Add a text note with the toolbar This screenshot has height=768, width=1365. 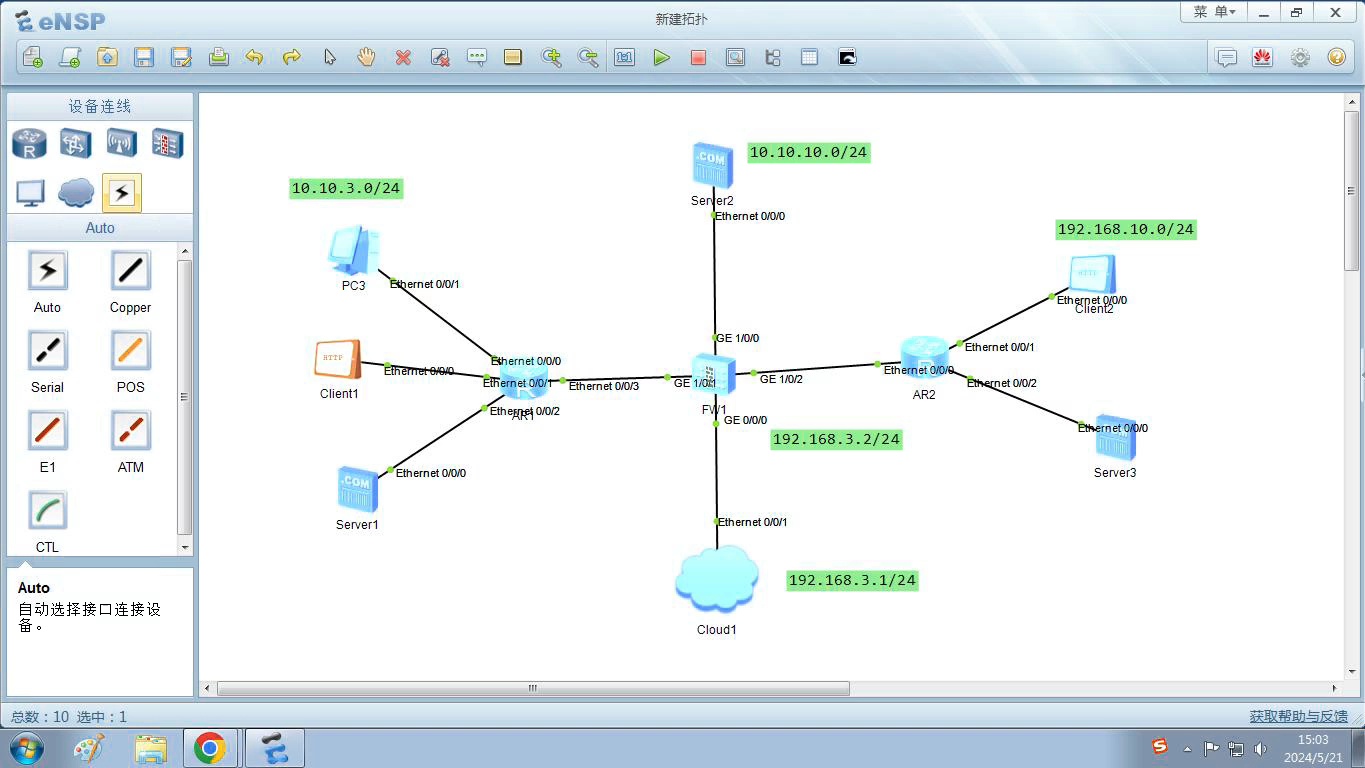(x=477, y=57)
